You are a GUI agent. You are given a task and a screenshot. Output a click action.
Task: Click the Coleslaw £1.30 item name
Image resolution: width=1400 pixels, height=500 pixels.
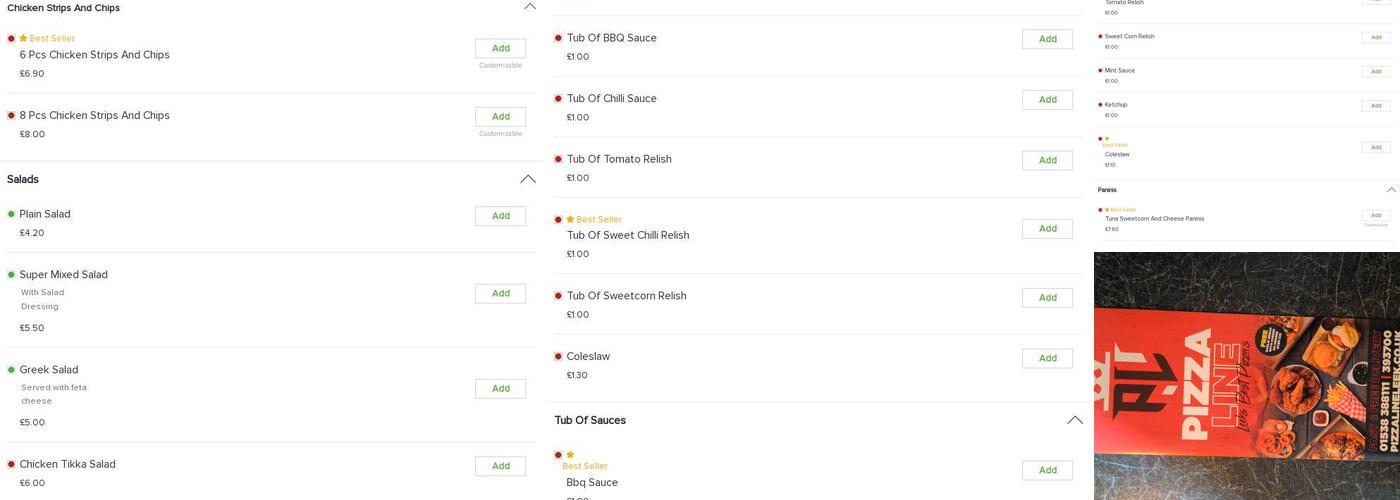[x=588, y=357]
